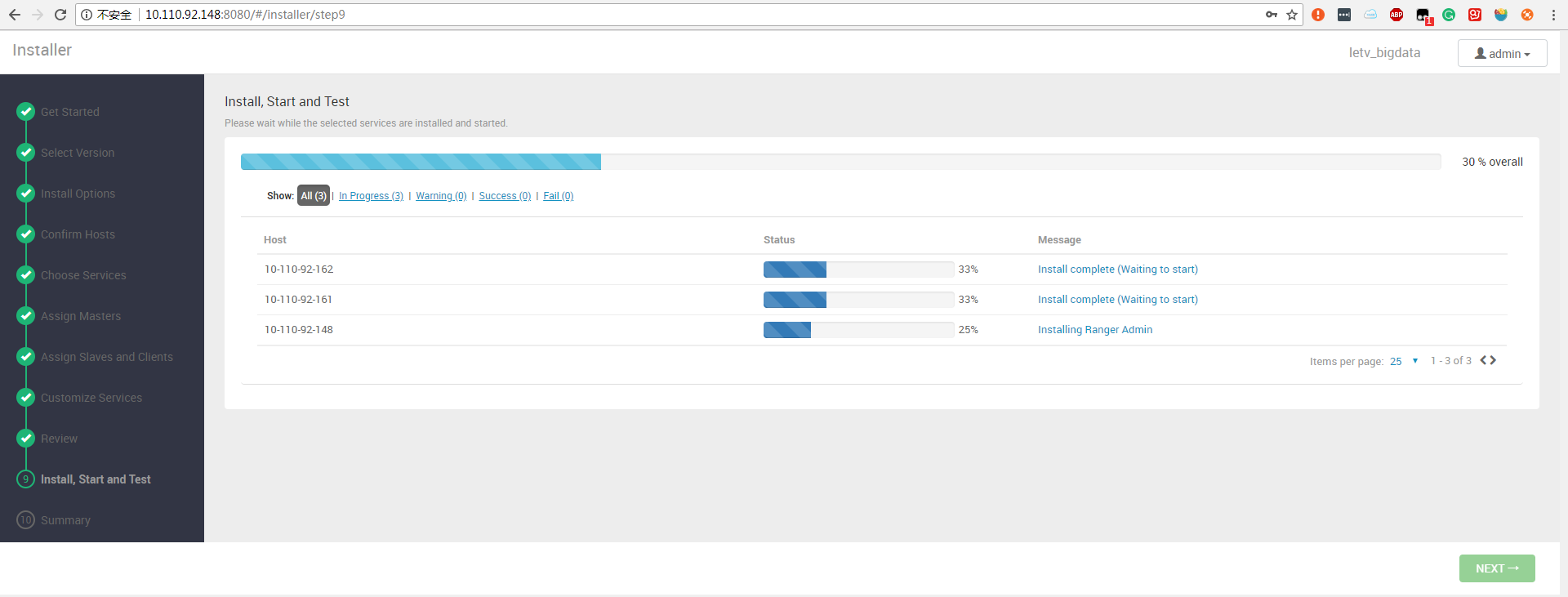Click the Get Started step checkmark
Screen dimensions: 1568x597
pyautogui.click(x=26, y=111)
